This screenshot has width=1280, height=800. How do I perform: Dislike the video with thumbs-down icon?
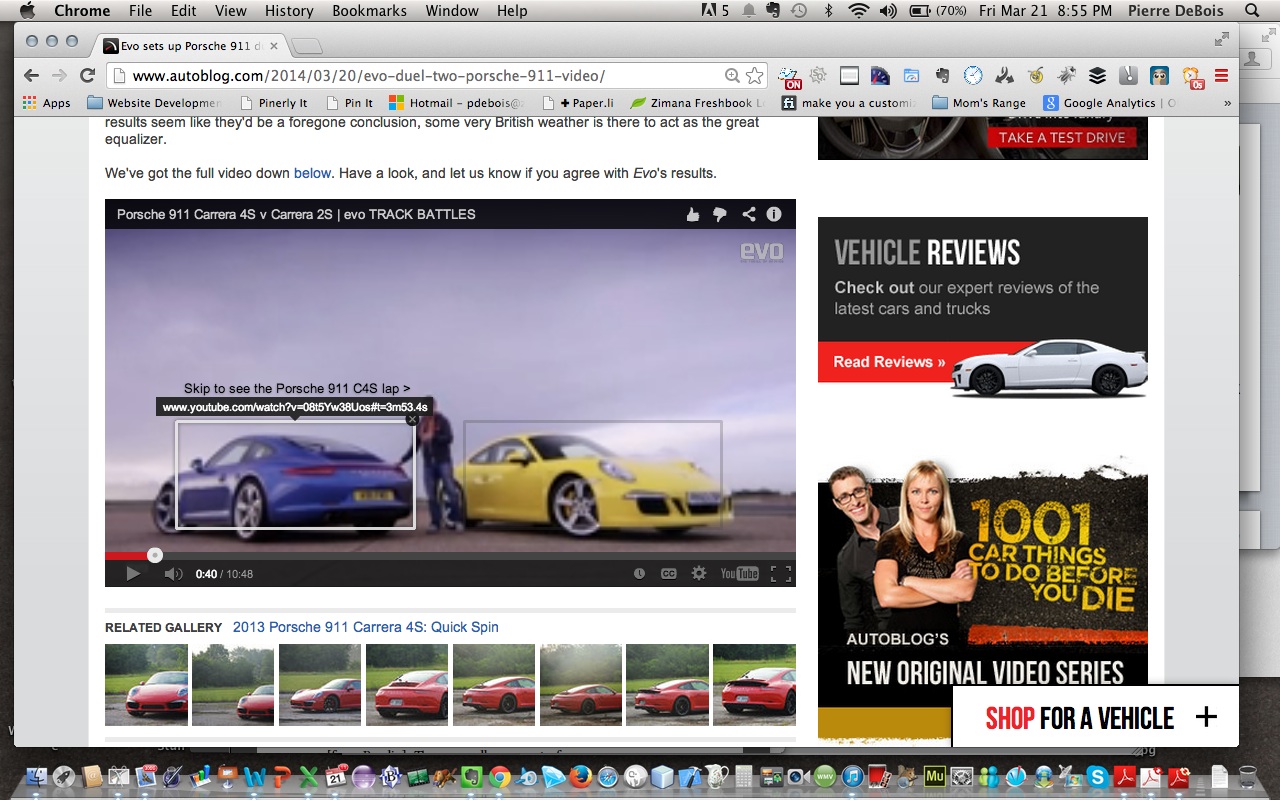pos(719,214)
